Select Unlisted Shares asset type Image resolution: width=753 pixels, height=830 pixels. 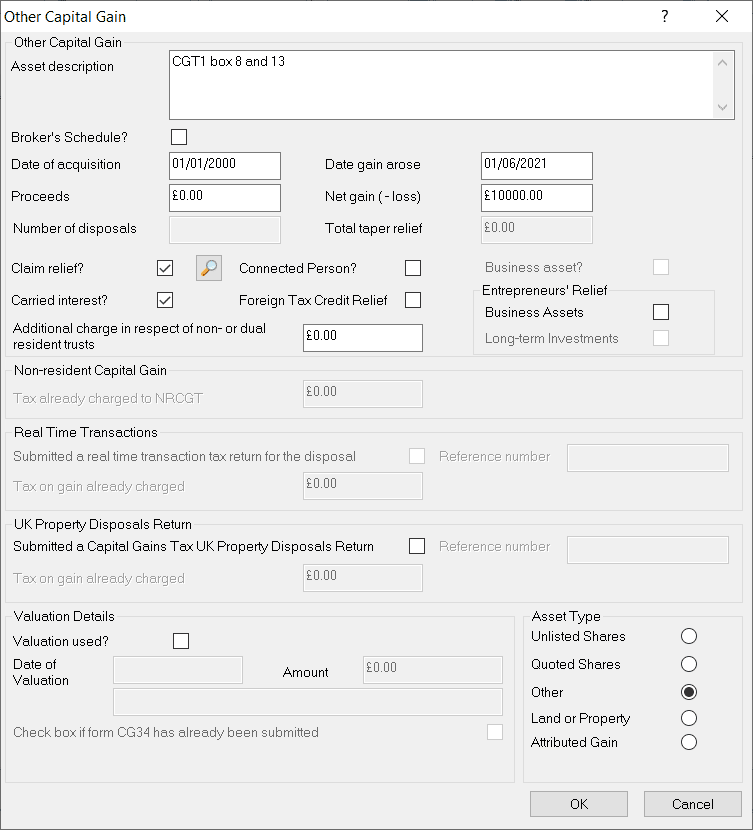point(689,636)
